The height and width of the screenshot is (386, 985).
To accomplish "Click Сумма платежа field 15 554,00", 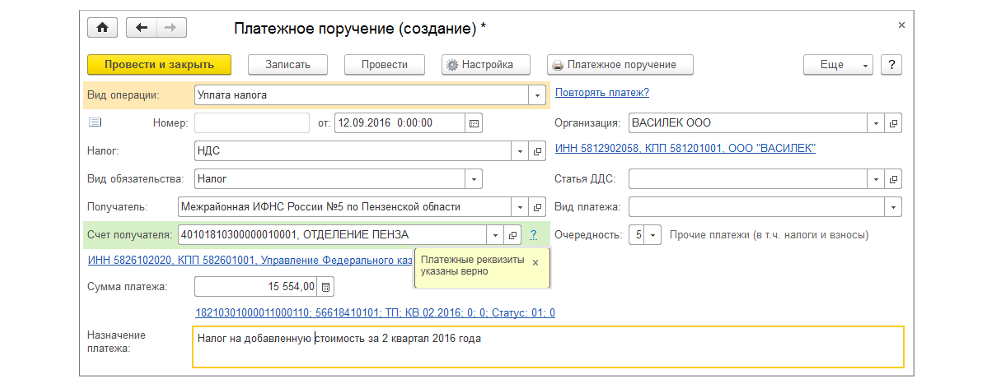I will coord(256,287).
